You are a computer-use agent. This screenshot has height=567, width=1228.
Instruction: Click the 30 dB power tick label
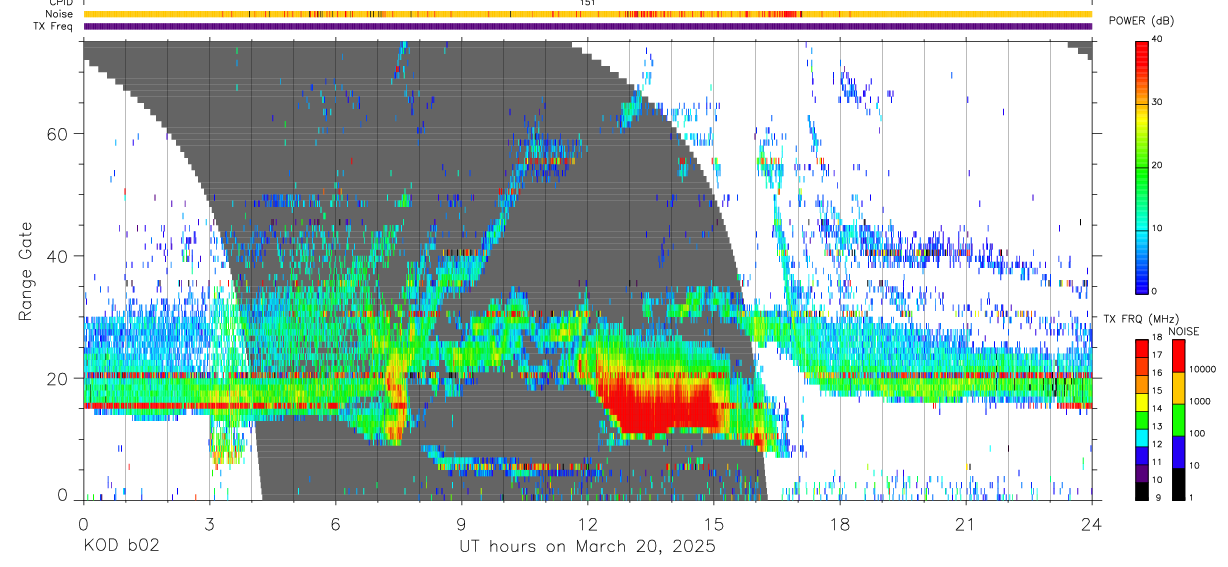click(x=1158, y=102)
